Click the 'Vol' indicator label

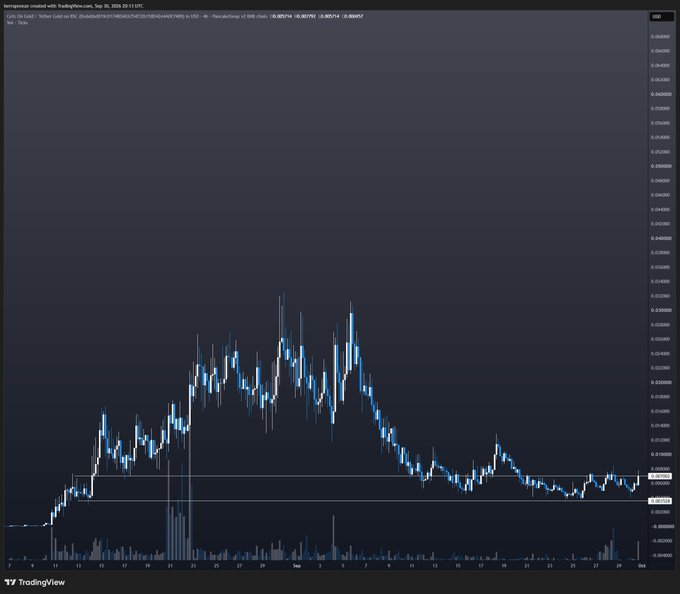10,23
